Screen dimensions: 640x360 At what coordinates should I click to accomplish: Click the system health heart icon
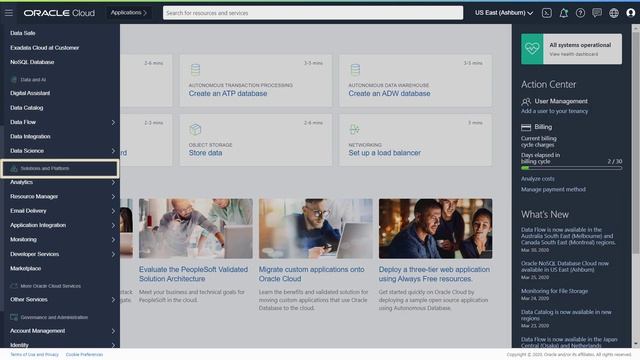click(x=532, y=49)
